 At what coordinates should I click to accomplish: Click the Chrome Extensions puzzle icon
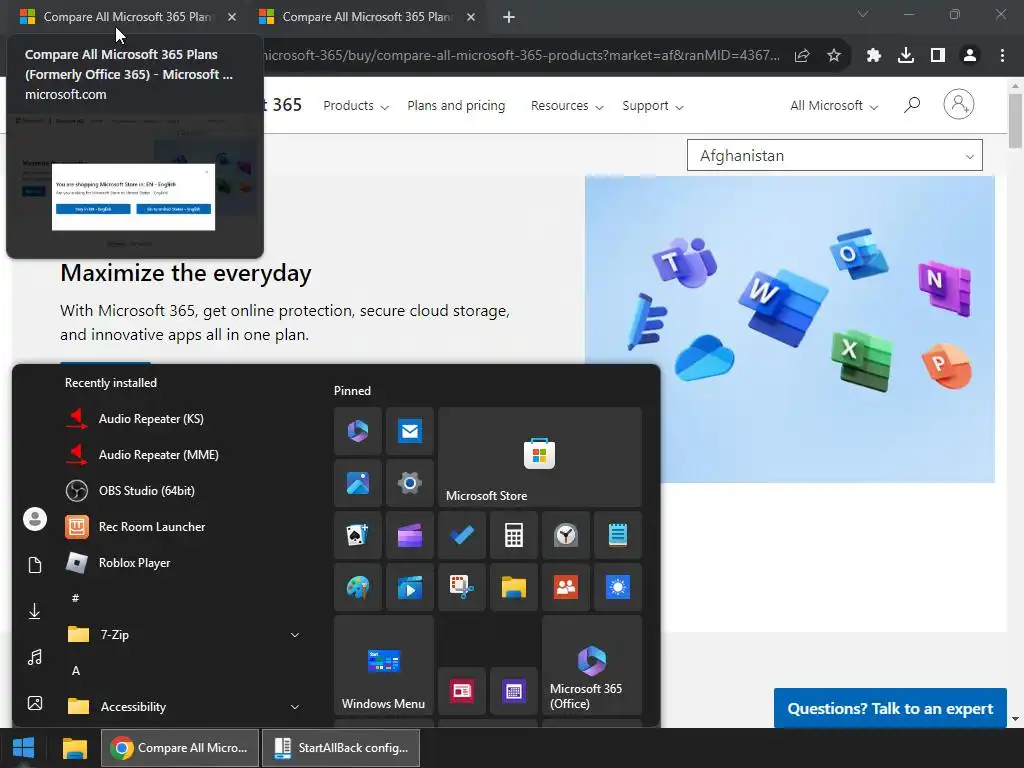click(873, 56)
